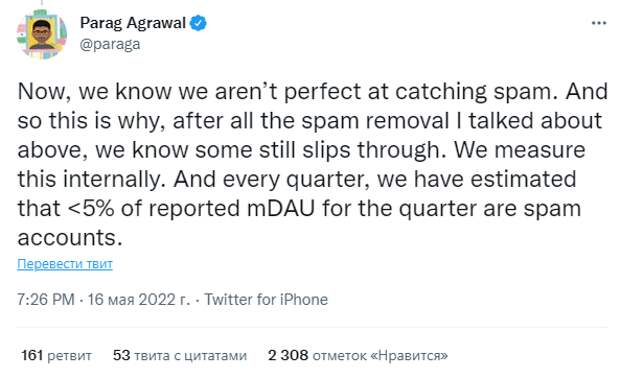Click the phrase spam removal in tweet
Image resolution: width=620 pixels, height=378 pixels.
(x=375, y=121)
